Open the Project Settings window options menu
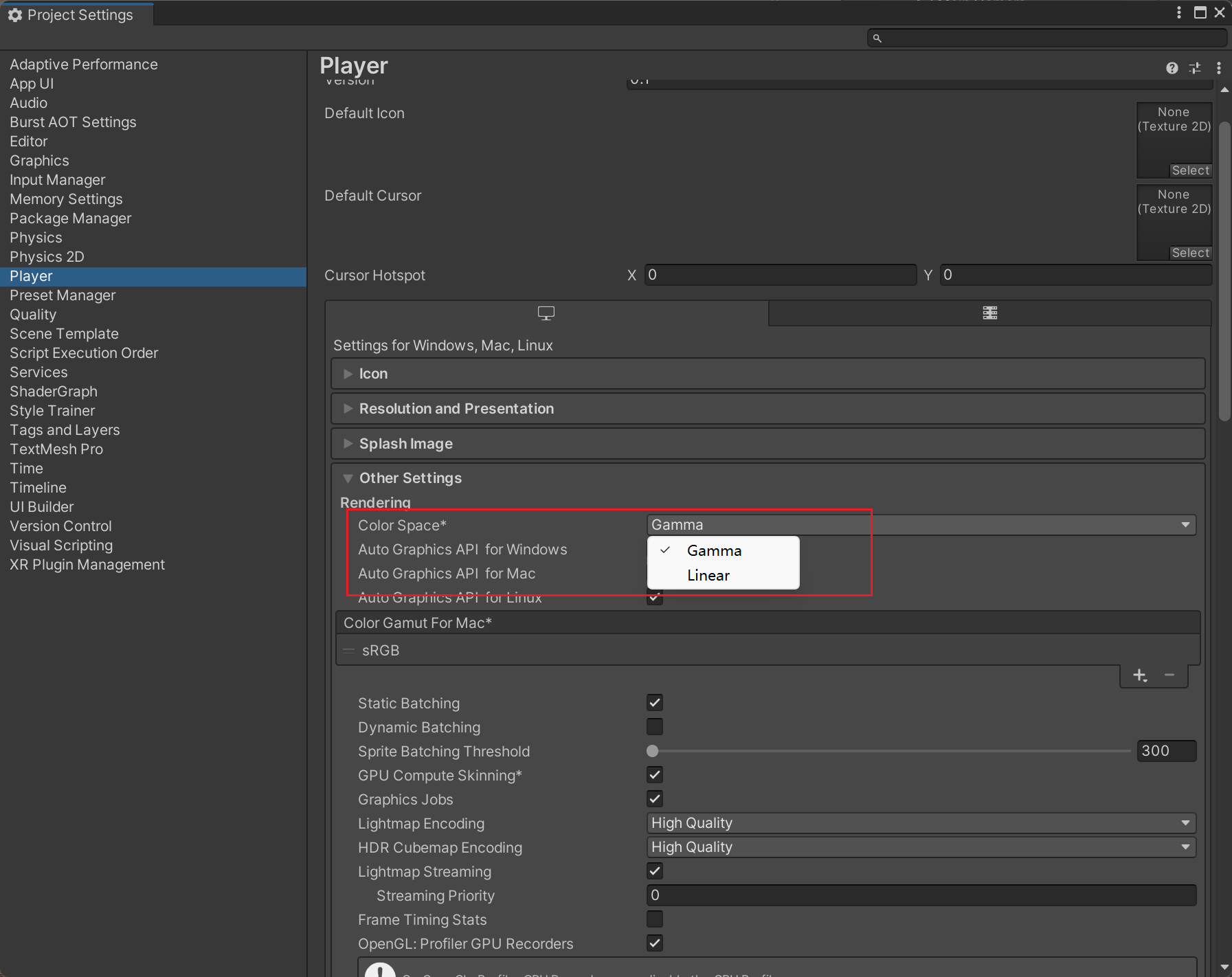The image size is (1232, 977). point(1179,12)
